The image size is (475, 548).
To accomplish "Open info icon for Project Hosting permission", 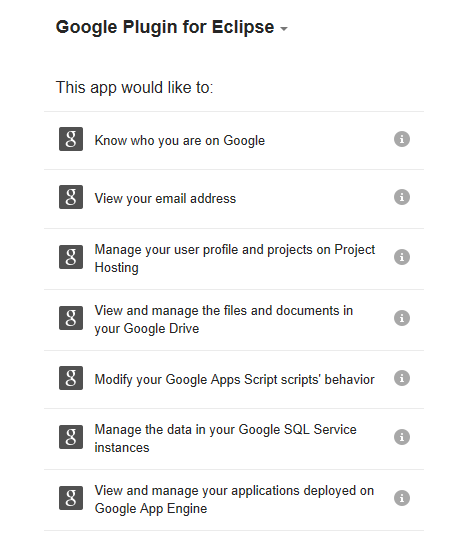I will tap(402, 257).
